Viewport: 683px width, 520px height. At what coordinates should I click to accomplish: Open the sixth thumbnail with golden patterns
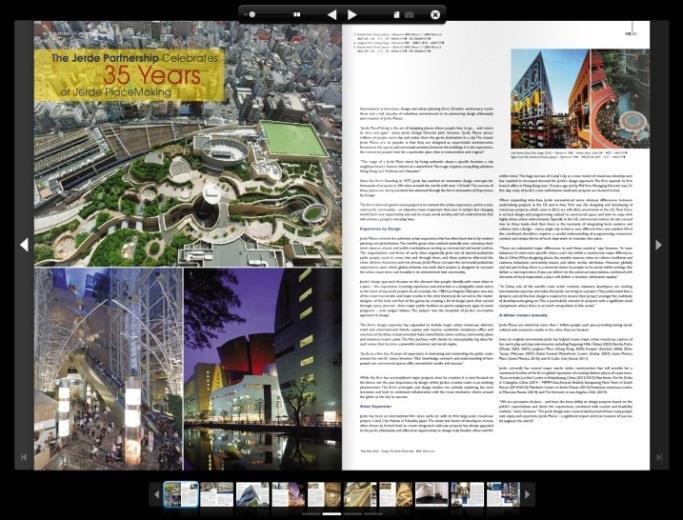click(360, 494)
